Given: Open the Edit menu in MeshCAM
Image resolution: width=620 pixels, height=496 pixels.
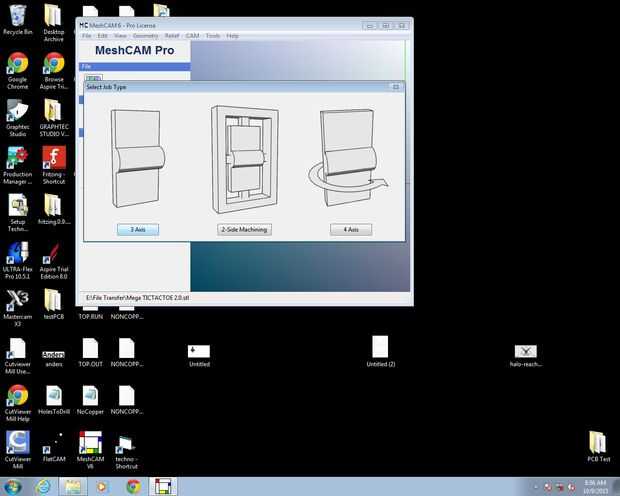Looking at the screenshot, I should click(102, 36).
